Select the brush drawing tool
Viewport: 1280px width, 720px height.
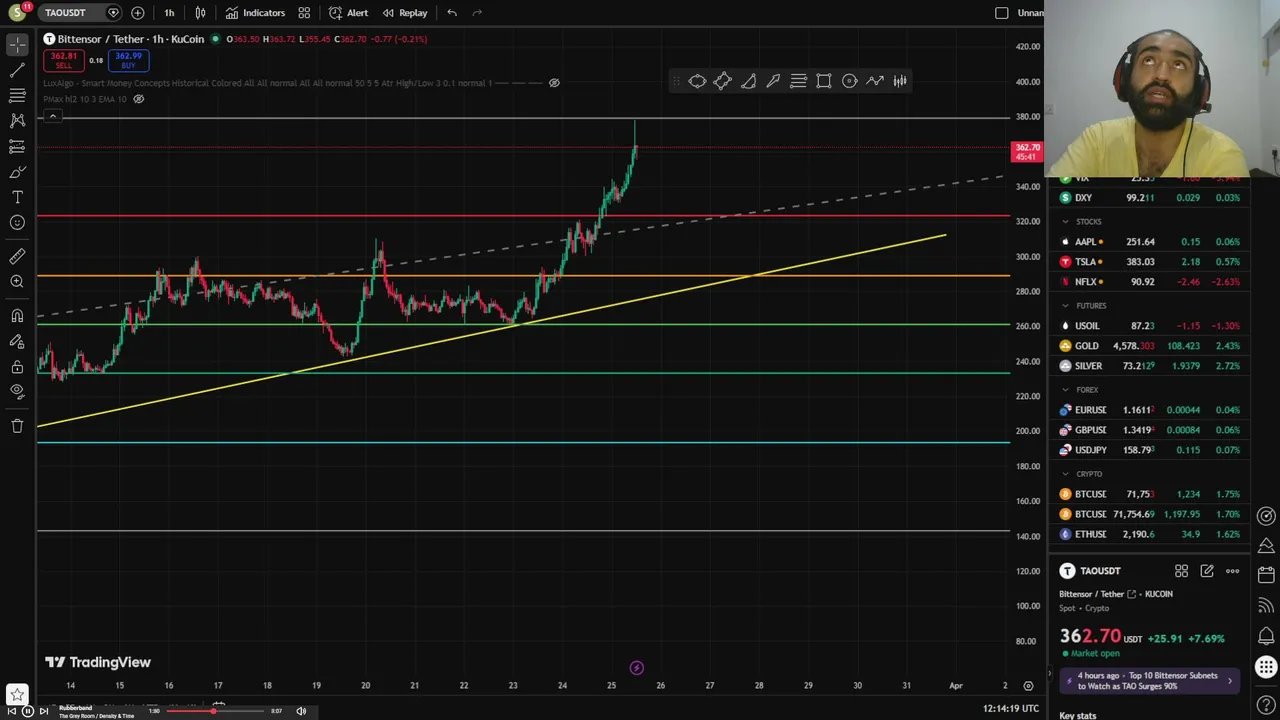coord(17,172)
